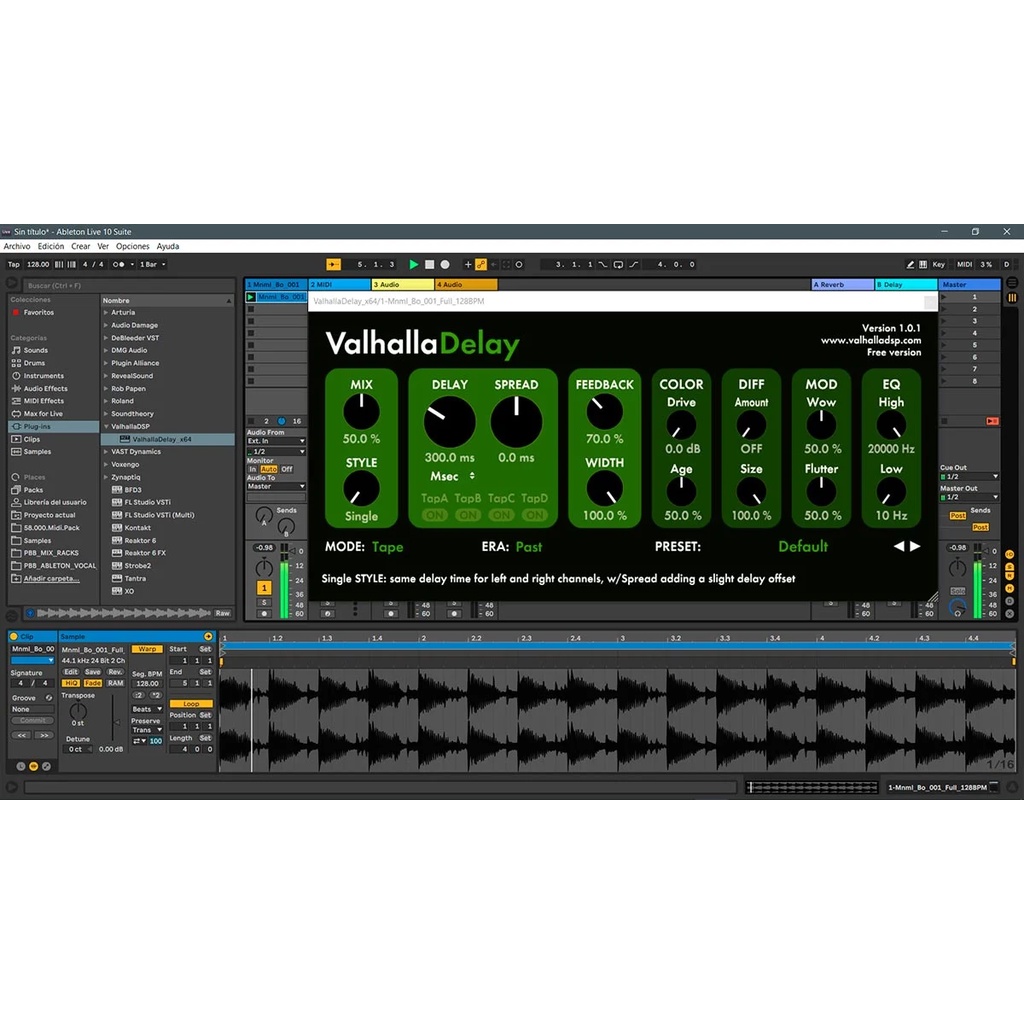The width and height of the screenshot is (1024, 1024).
Task: Toggle computer MIDI keyboard icon
Action: point(923,264)
